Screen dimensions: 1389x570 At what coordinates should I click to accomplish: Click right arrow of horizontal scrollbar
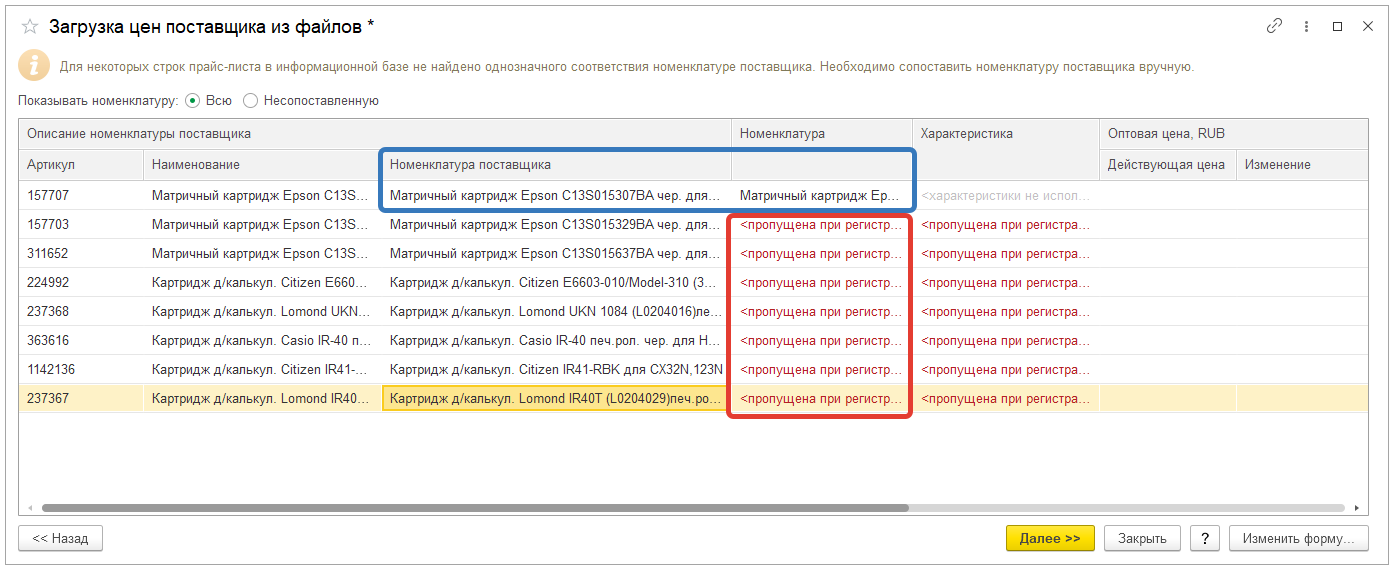[x=1356, y=508]
